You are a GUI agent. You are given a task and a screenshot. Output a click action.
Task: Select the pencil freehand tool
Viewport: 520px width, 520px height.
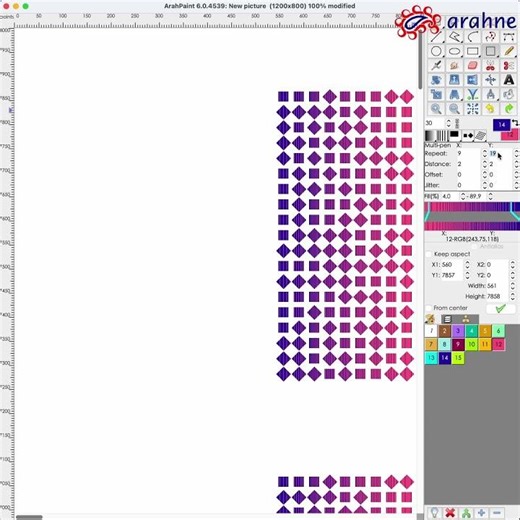click(x=508, y=51)
